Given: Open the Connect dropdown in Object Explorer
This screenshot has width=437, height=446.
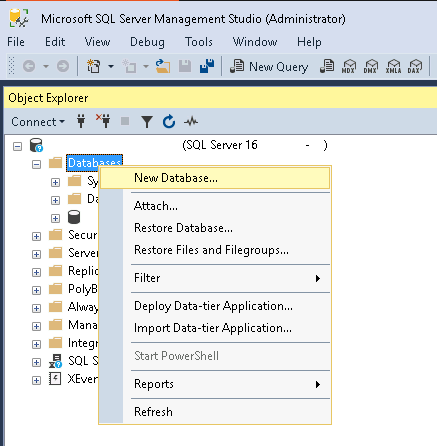Looking at the screenshot, I should (x=38, y=122).
